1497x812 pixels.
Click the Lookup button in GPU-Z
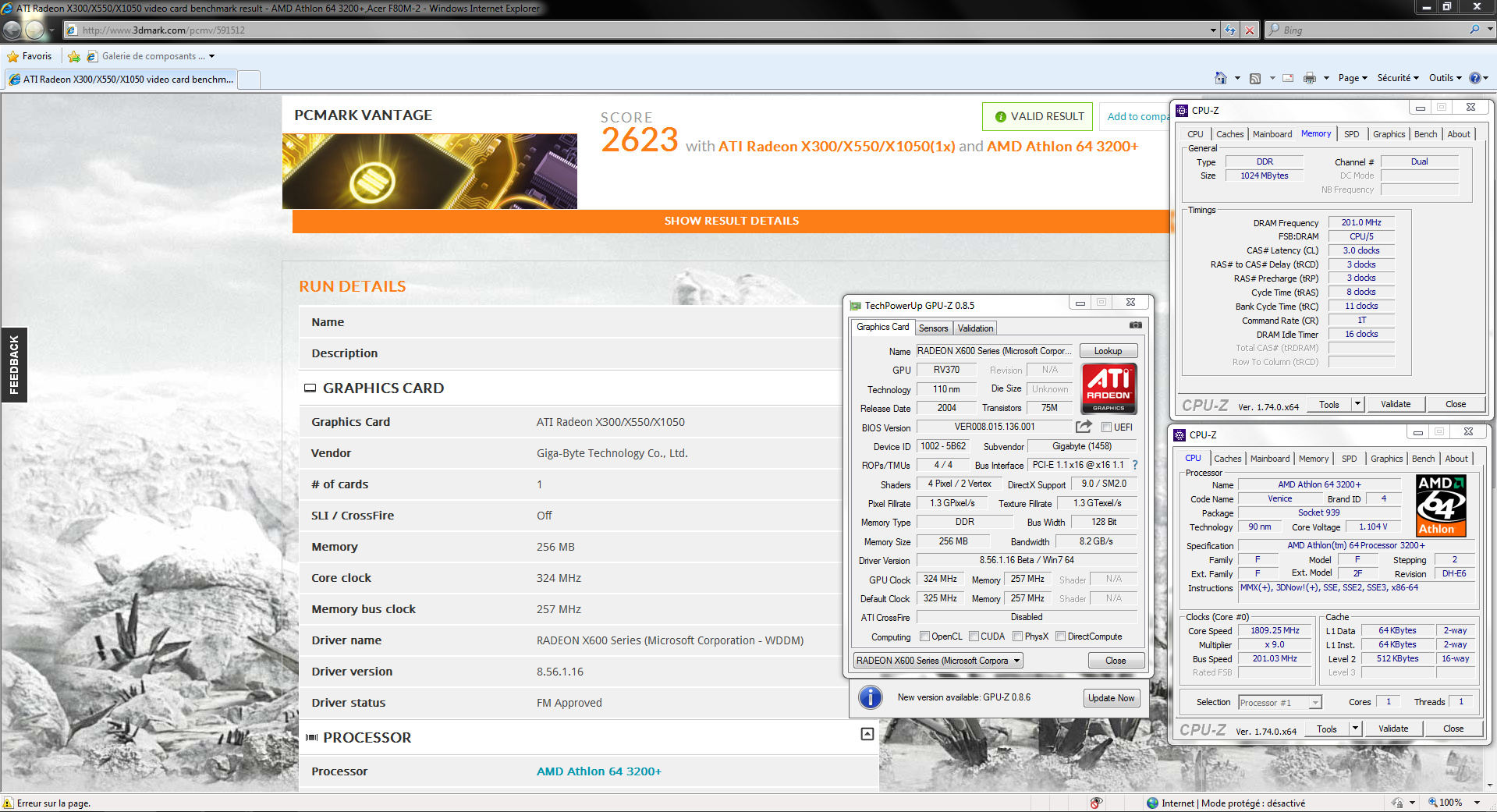(x=1109, y=351)
